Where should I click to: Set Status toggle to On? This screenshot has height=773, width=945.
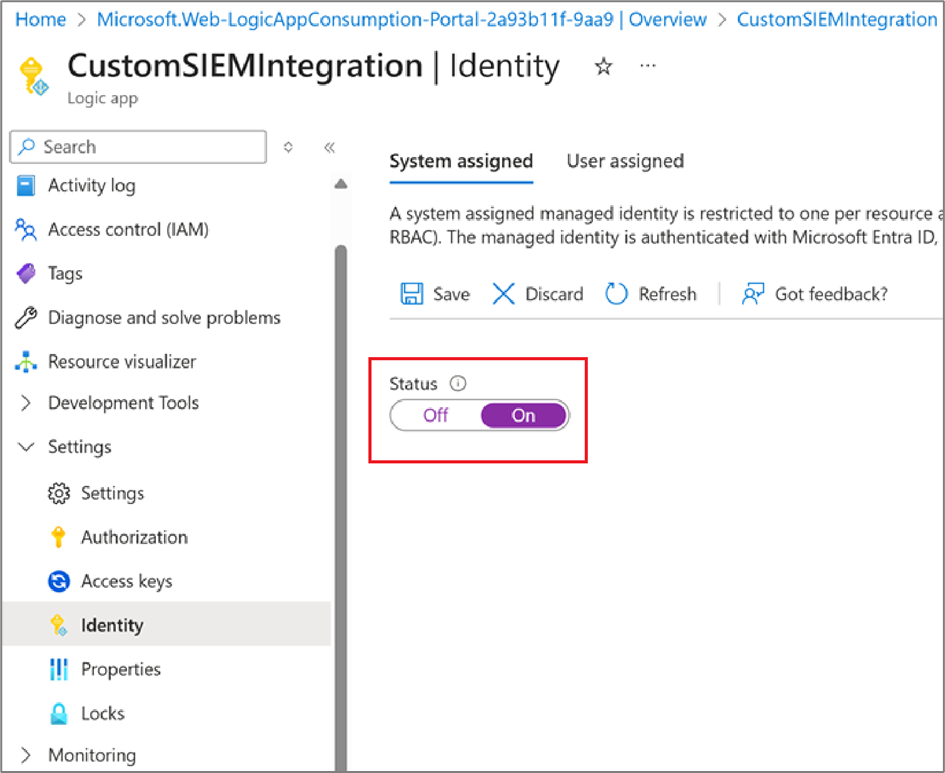point(524,416)
